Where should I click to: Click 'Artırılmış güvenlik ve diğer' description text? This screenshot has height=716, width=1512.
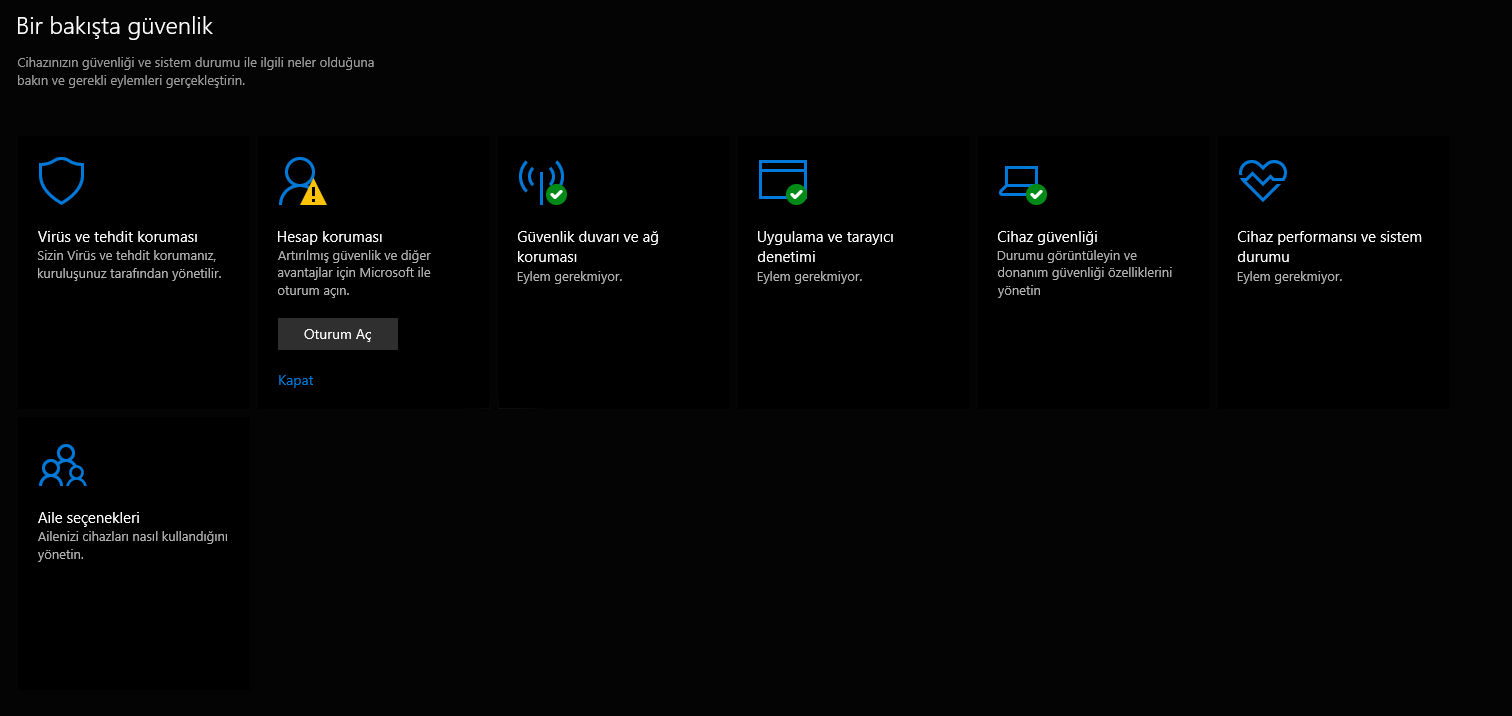354,273
